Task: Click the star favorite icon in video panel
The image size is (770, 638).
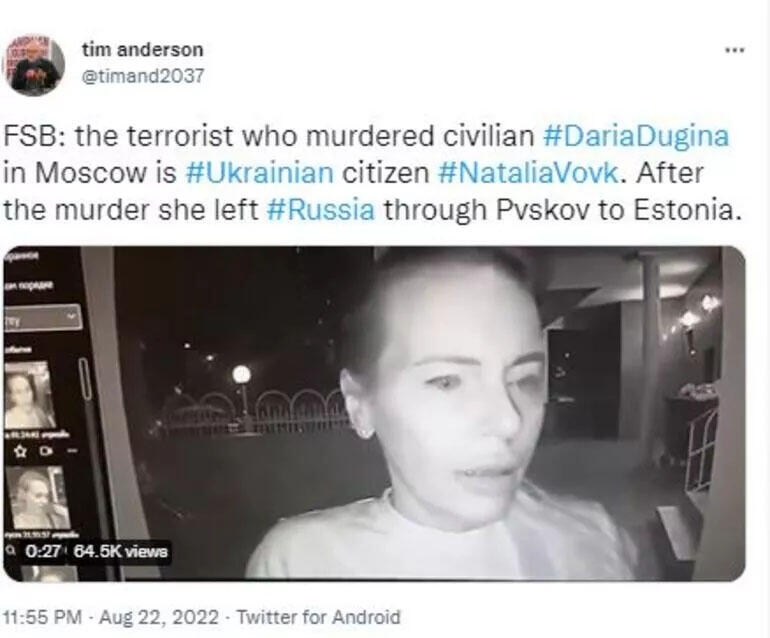Action: [20, 451]
